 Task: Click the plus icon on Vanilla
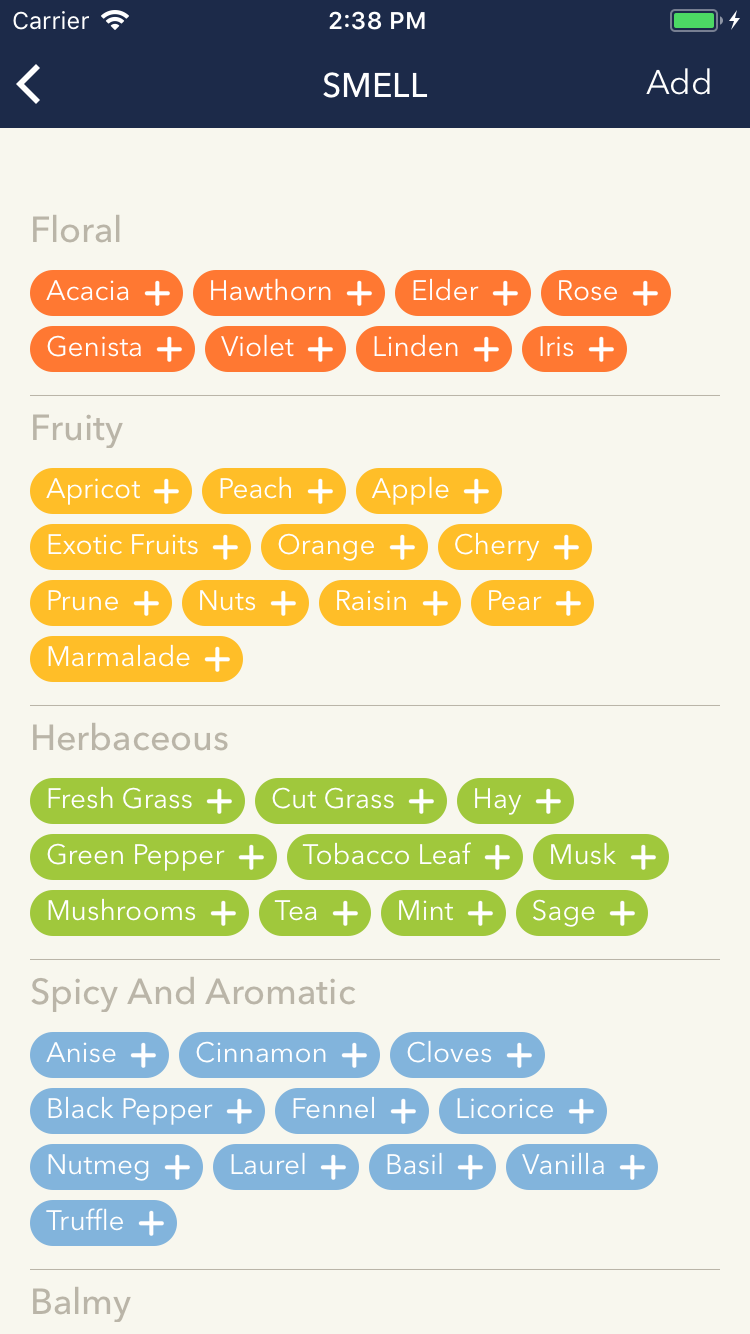pos(632,1167)
